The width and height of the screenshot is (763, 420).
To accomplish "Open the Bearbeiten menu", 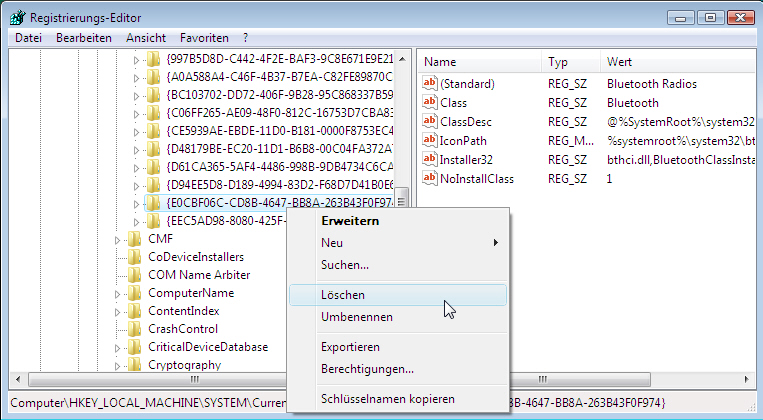I will click(84, 38).
